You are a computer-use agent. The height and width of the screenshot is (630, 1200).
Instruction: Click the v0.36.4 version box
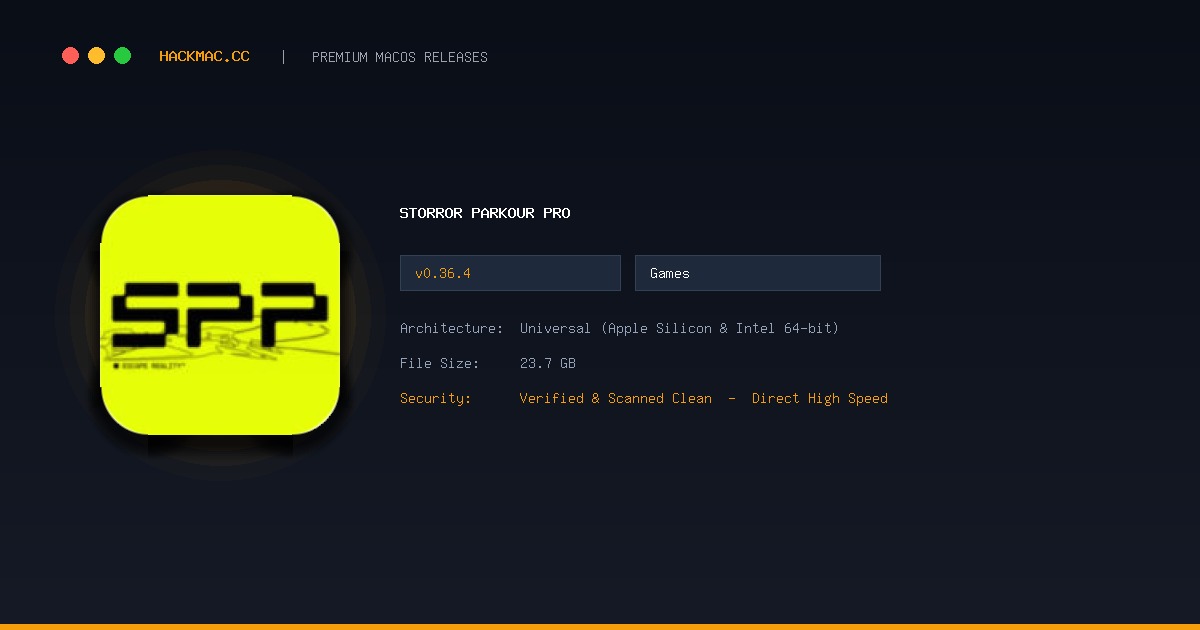coord(510,273)
